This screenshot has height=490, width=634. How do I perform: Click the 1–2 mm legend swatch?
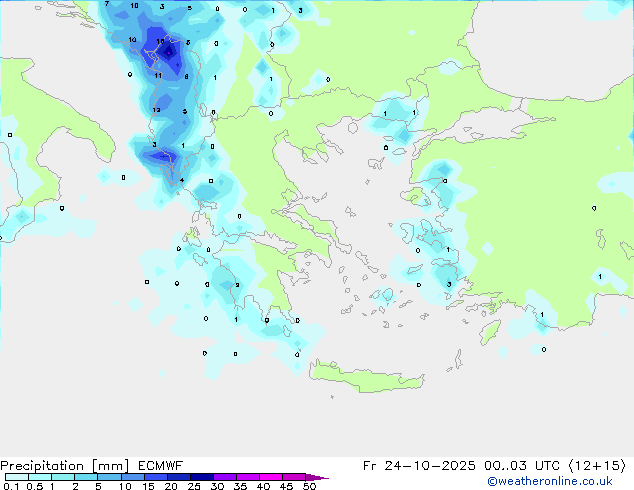[63, 477]
